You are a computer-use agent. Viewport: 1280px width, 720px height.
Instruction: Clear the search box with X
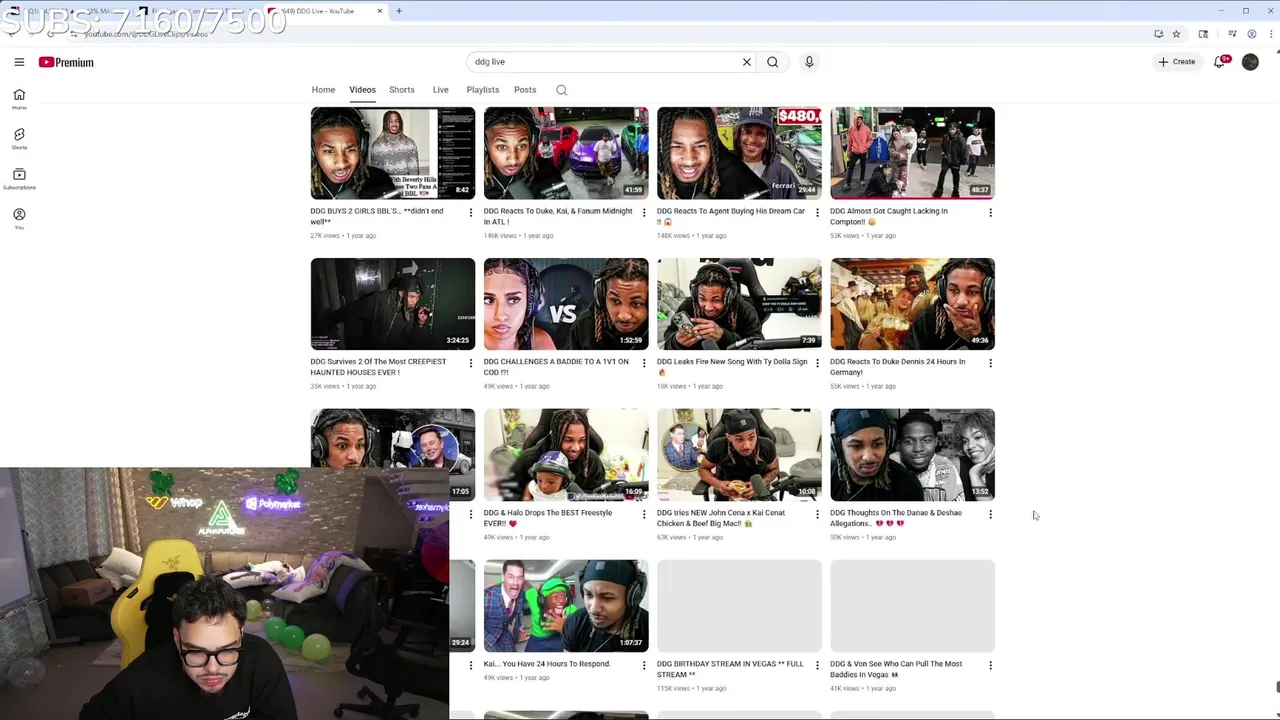(746, 62)
